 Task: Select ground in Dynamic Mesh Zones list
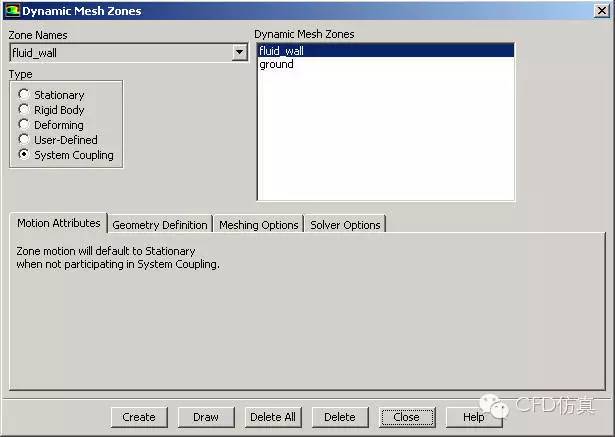386,64
